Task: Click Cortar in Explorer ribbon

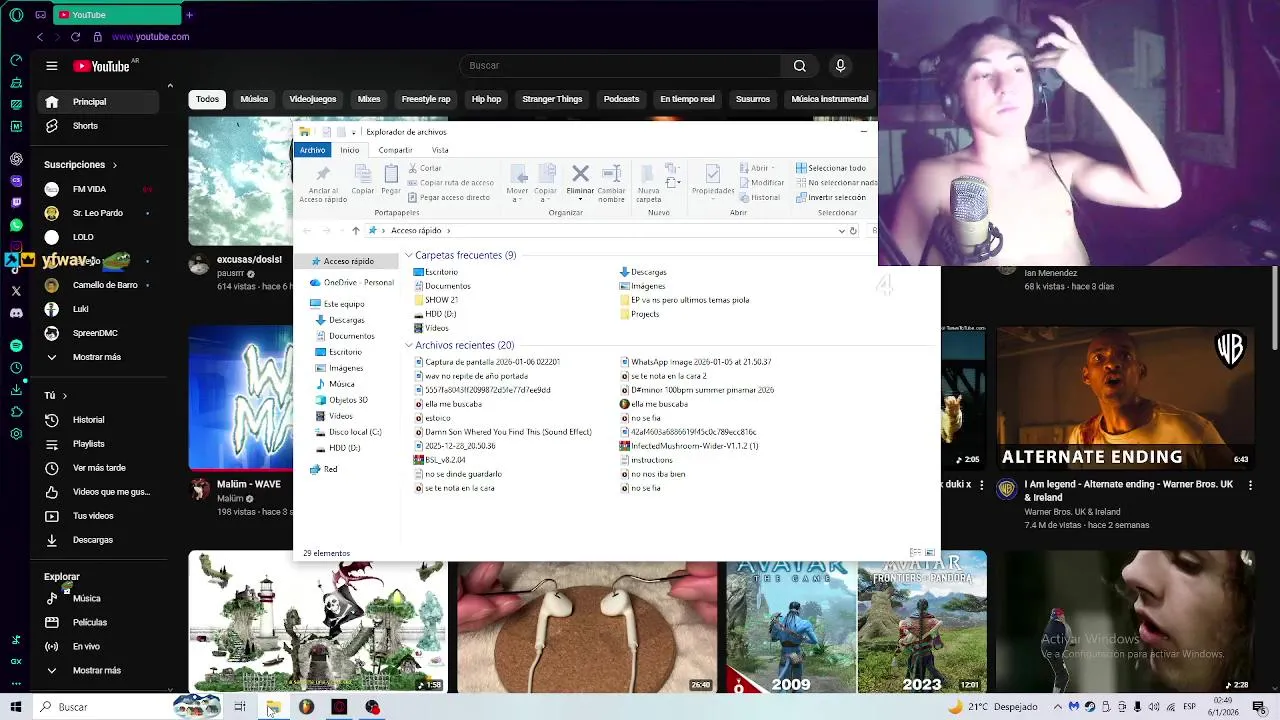Action: (x=425, y=168)
